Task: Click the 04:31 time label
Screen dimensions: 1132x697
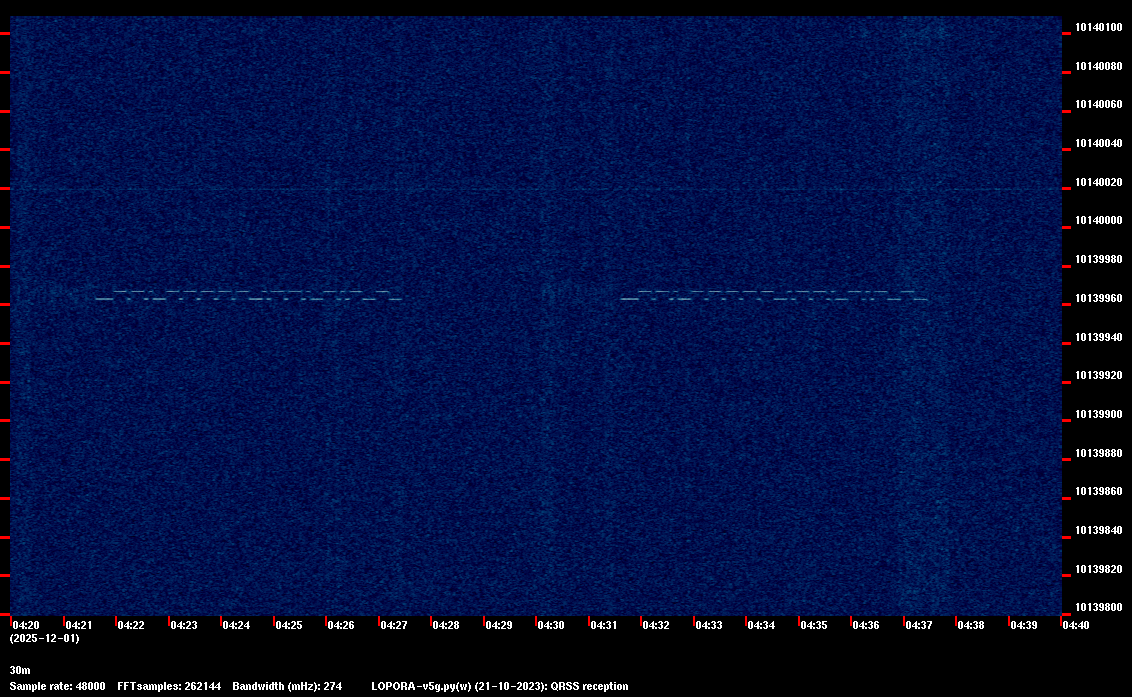Action: point(604,625)
